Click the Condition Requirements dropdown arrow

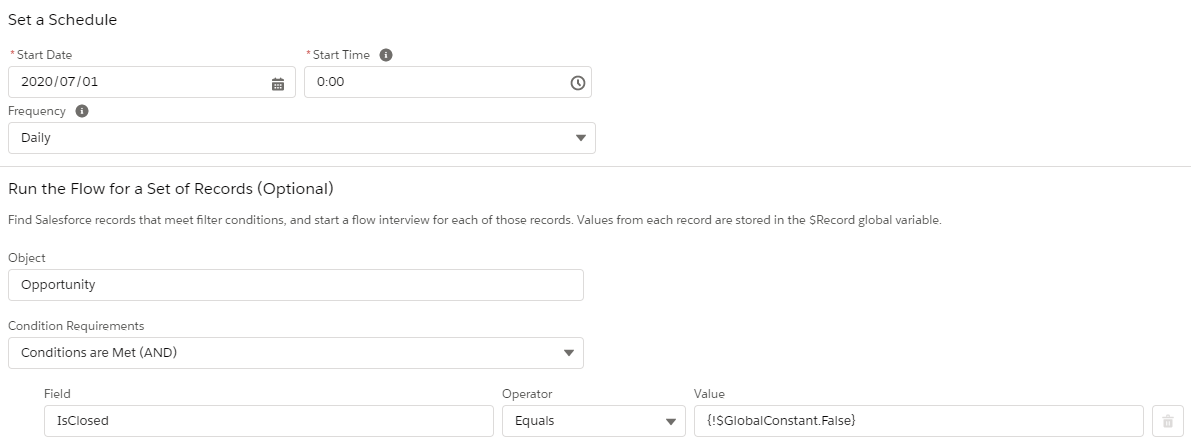pos(569,353)
